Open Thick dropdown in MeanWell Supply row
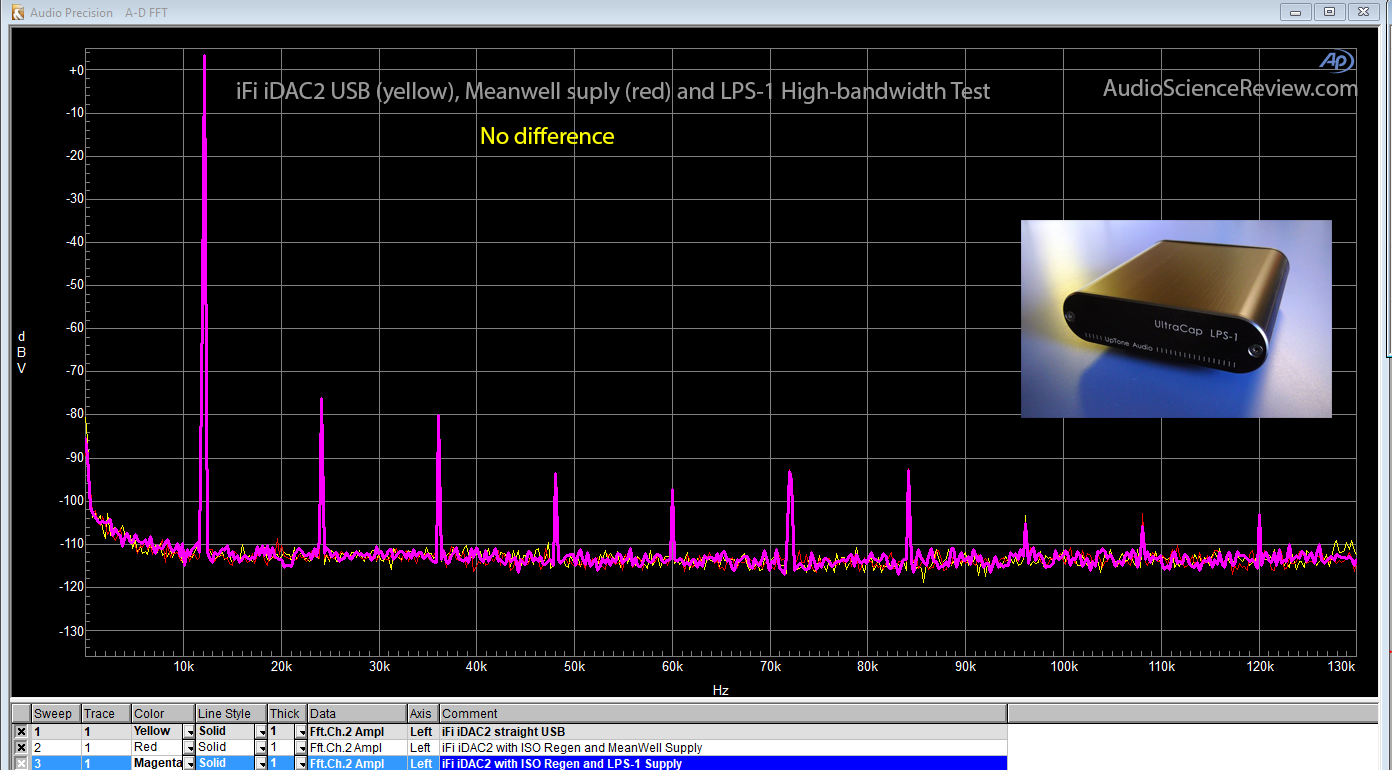The width and height of the screenshot is (1392, 770). point(301,748)
